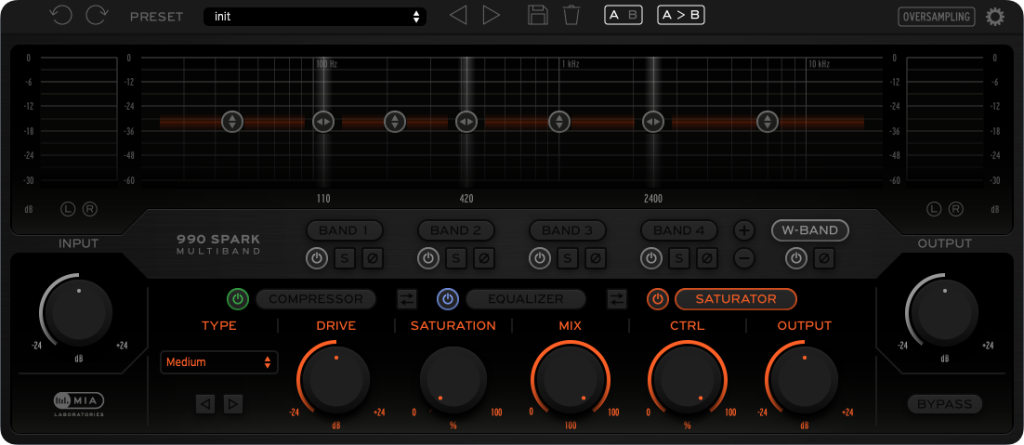Select the BAND 4 tab

point(679,230)
